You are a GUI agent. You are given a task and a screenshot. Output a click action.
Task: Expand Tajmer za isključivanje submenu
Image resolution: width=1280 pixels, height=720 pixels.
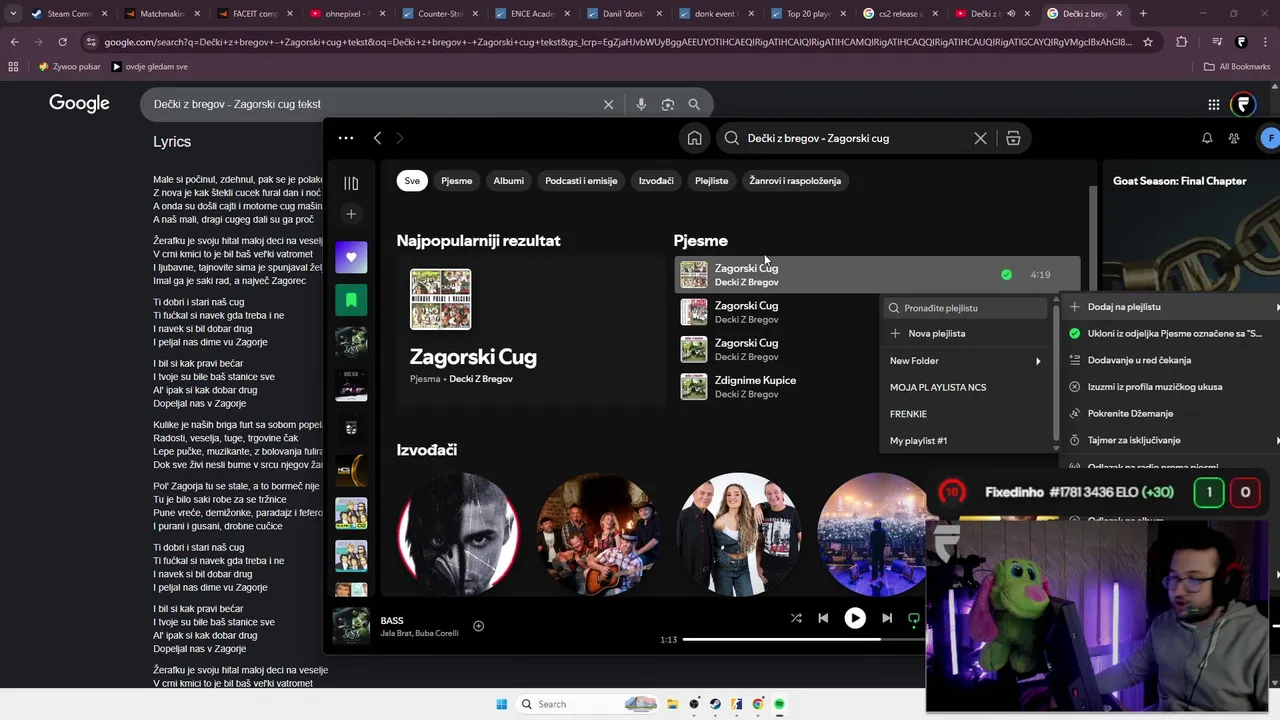point(1172,440)
